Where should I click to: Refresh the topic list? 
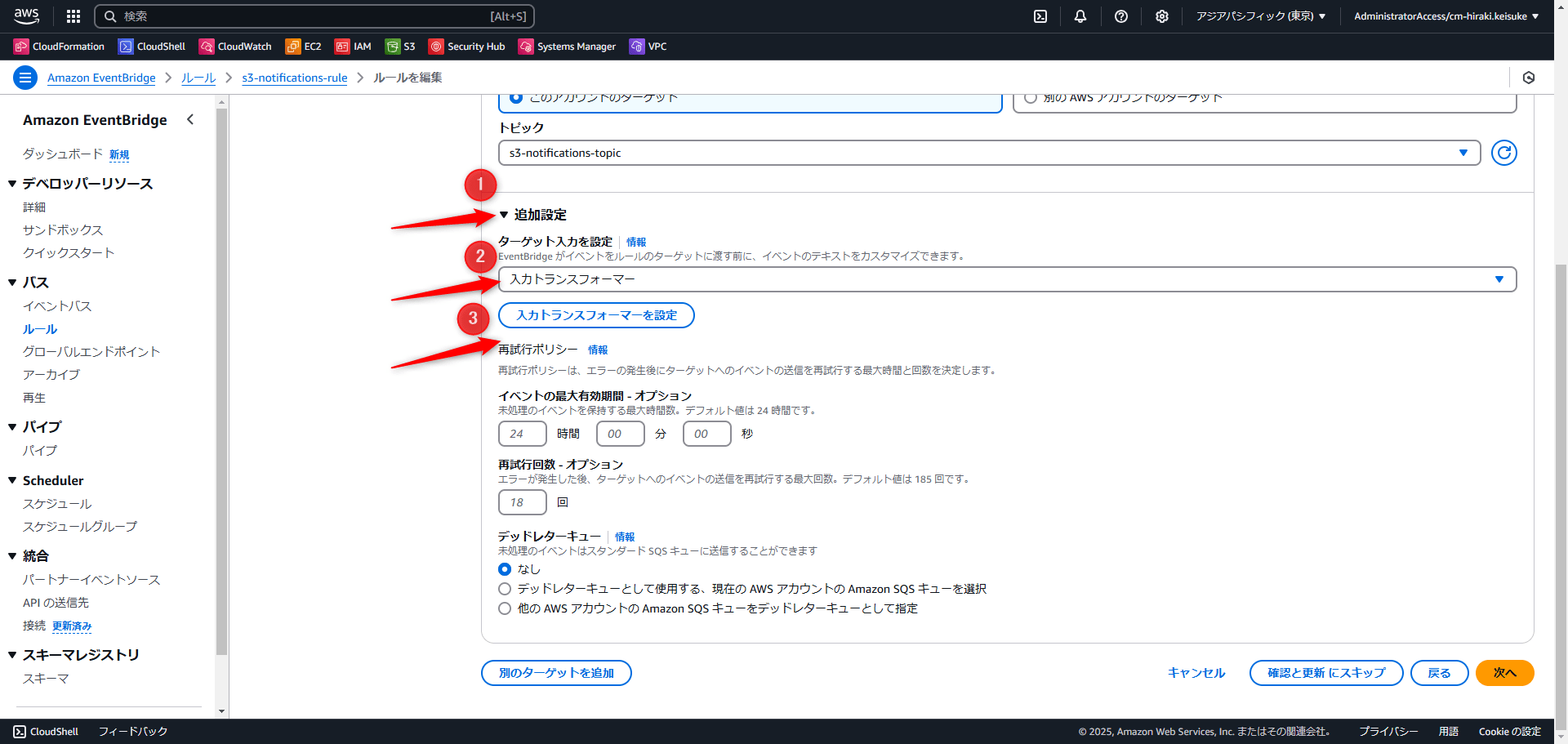(x=1503, y=153)
